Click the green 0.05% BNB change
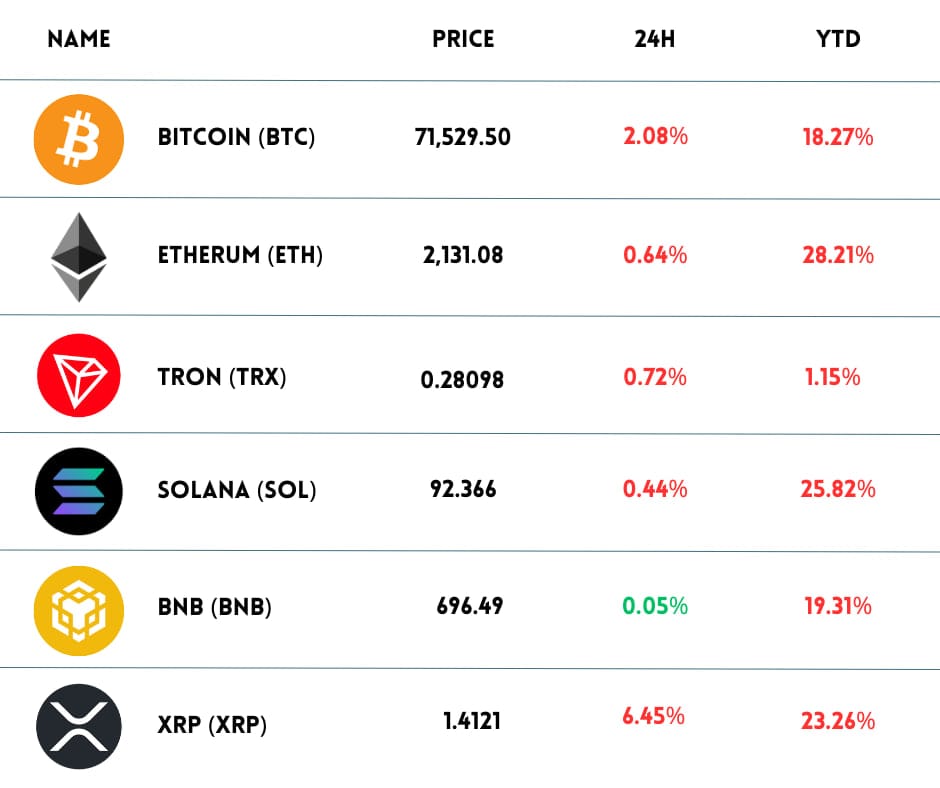This screenshot has width=940, height=788. [655, 606]
